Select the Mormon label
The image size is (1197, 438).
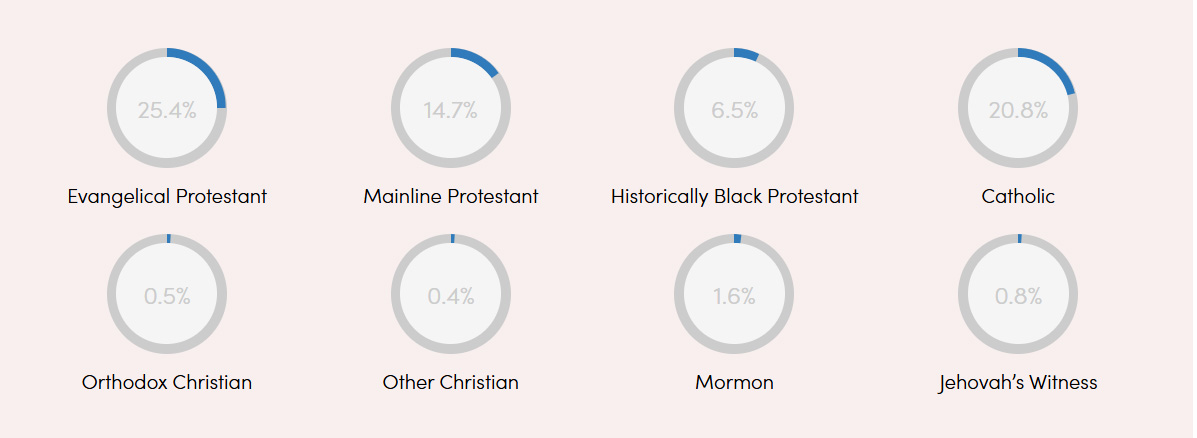[734, 382]
